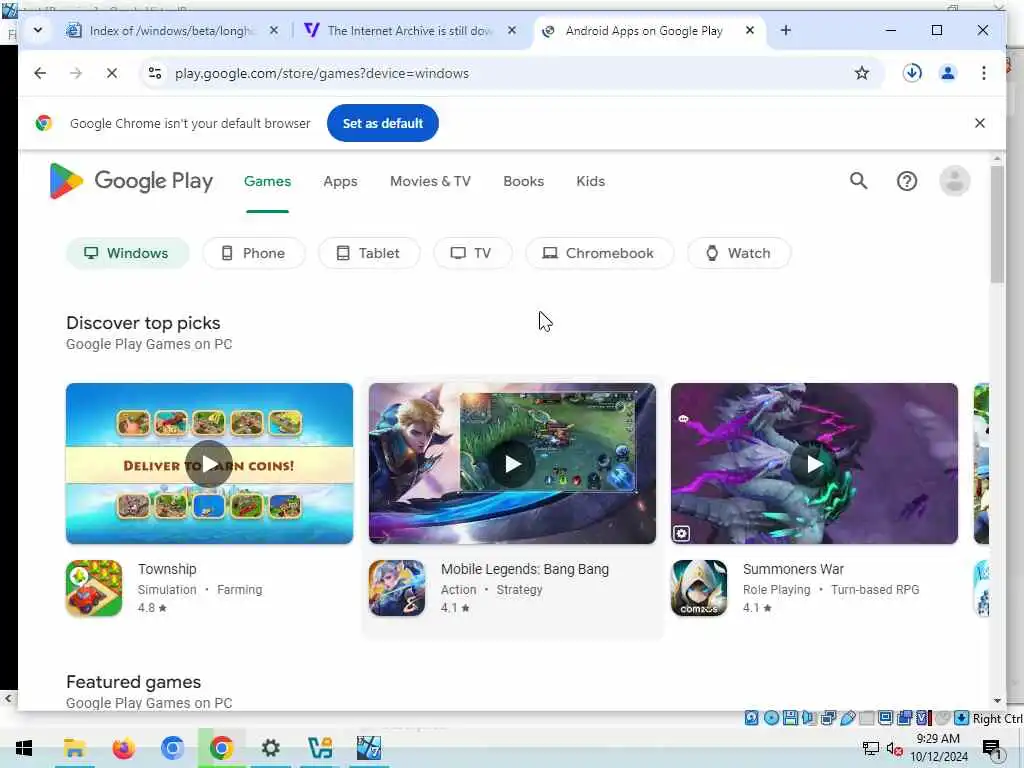Close the Index of /windows/beta tab
Screen dimensions: 1024x768
pos(274,30)
